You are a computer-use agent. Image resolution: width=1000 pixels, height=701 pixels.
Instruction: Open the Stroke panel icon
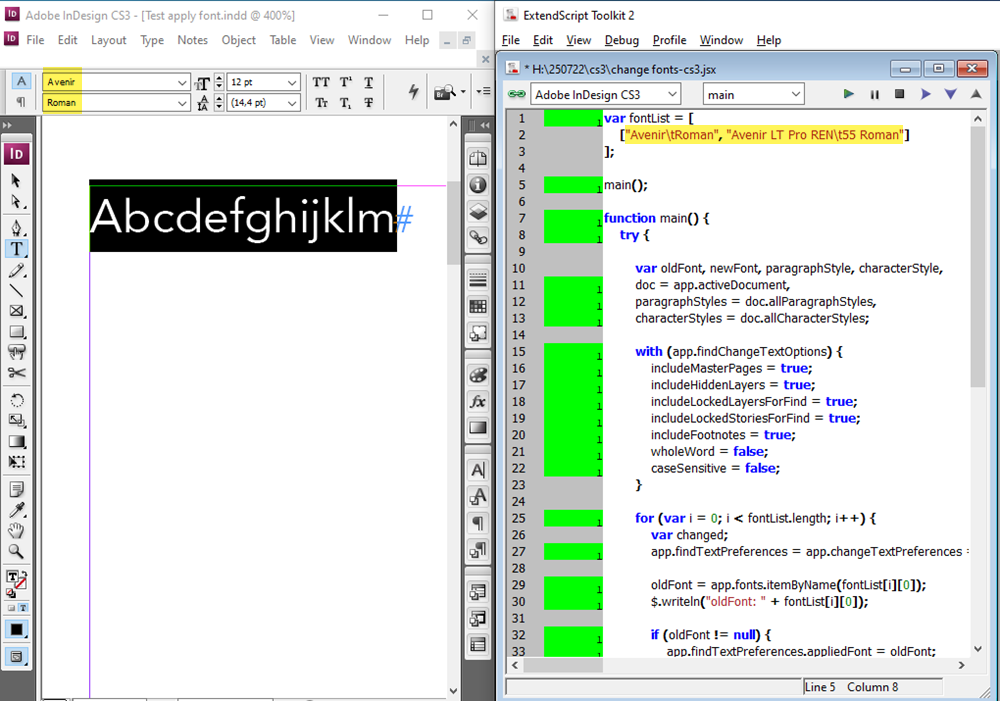(x=478, y=279)
